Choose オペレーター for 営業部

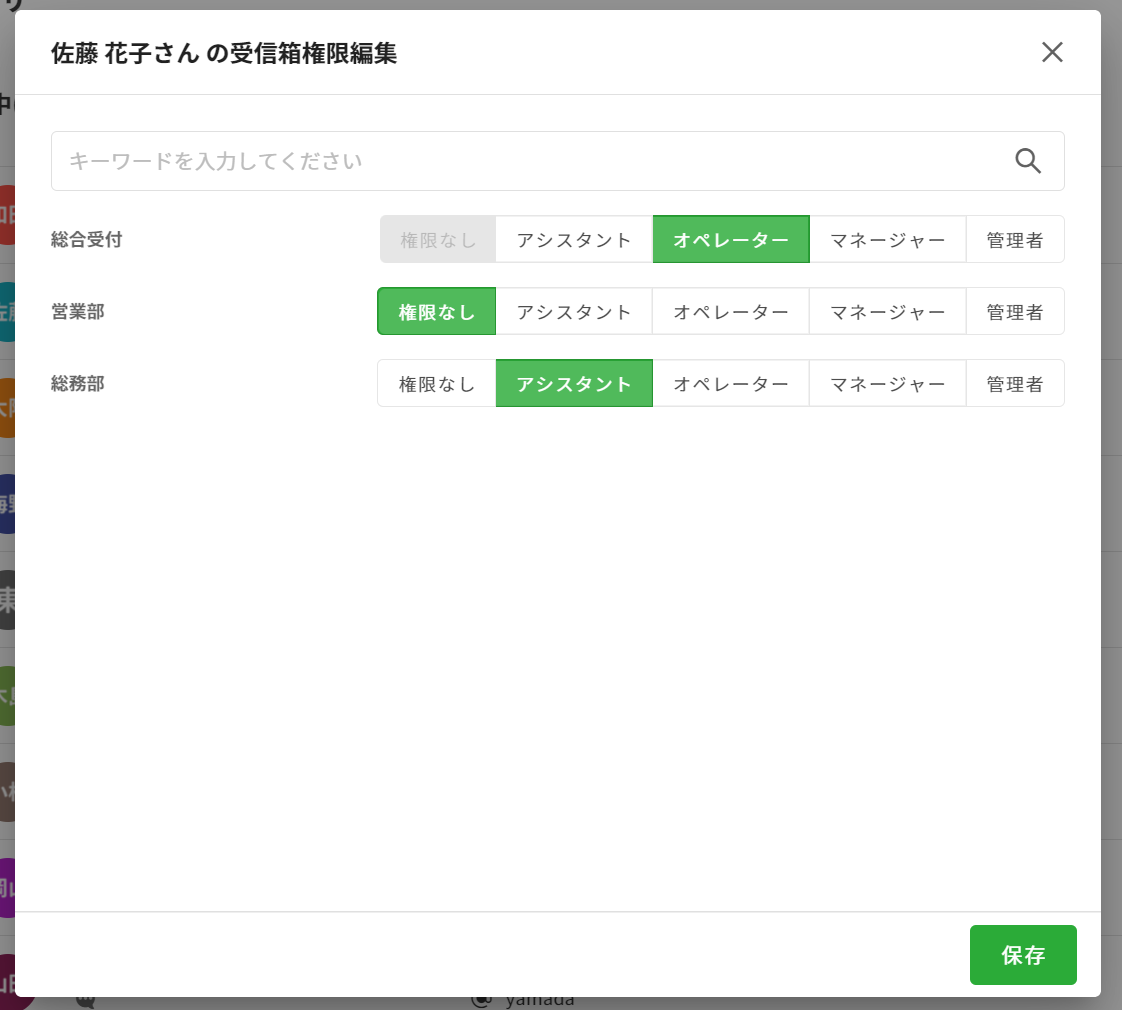[731, 312]
